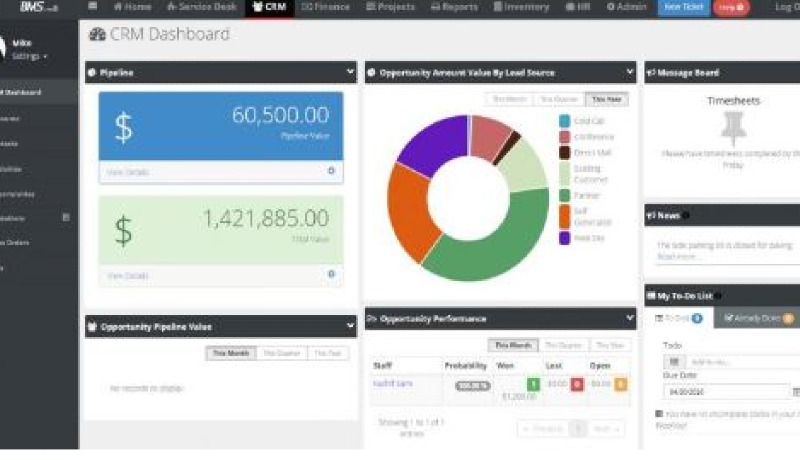Click the Existing Customer legend swatch
The image size is (800, 460).
click(x=564, y=174)
